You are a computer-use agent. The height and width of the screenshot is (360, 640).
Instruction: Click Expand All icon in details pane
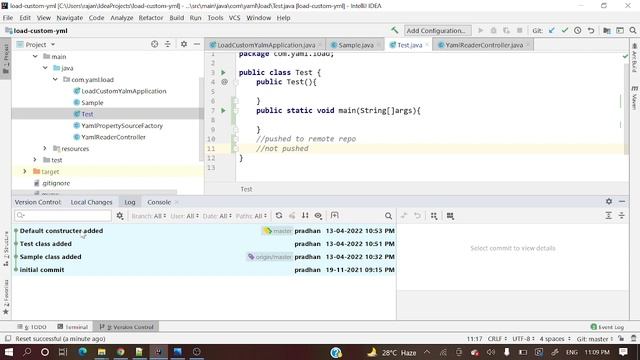608,216
